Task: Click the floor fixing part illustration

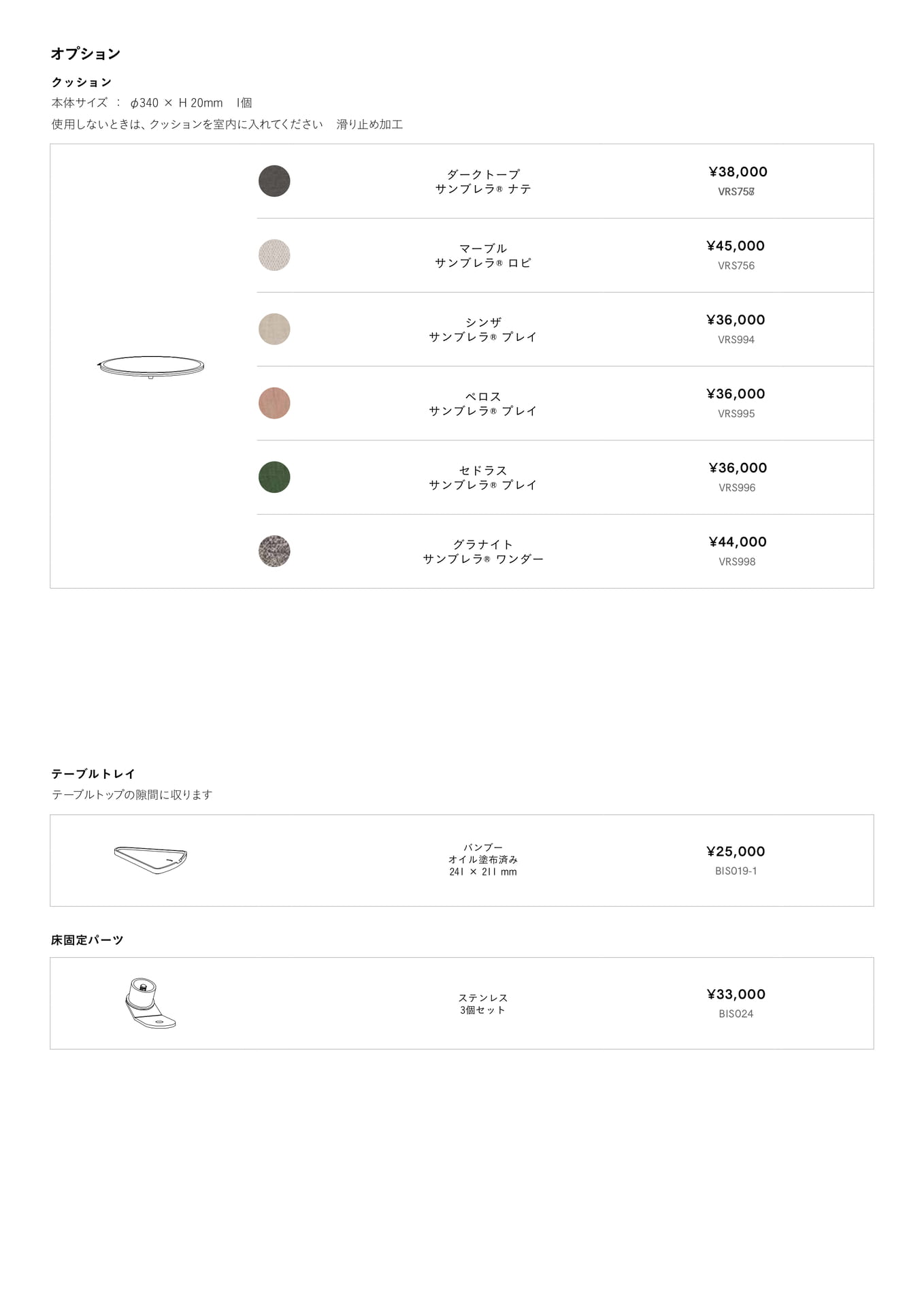Action: [150, 1003]
